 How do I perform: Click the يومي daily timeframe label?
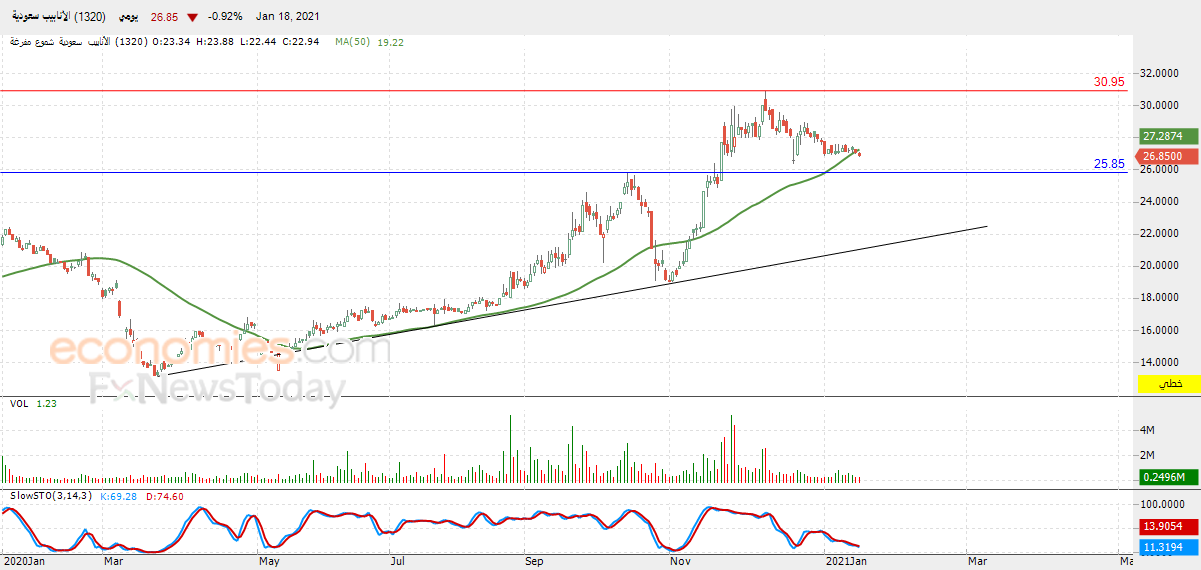(130, 17)
